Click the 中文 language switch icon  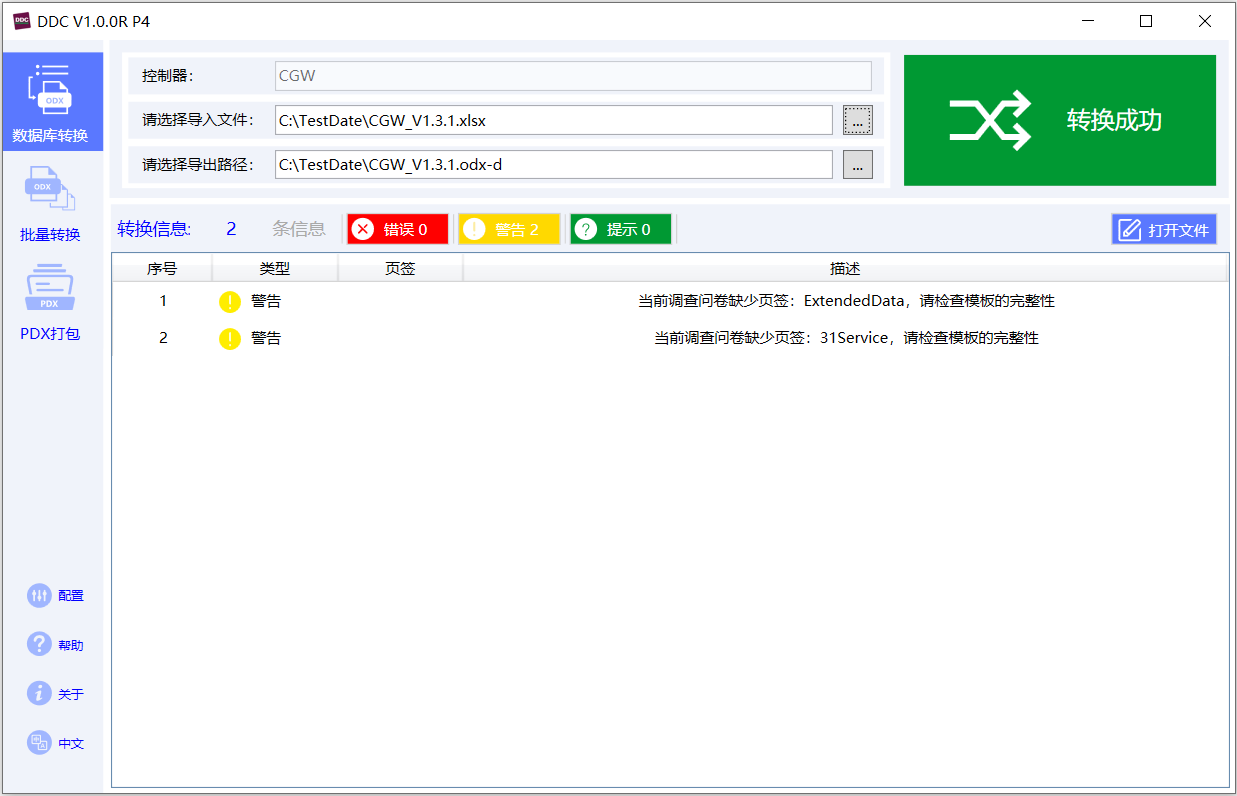(39, 743)
